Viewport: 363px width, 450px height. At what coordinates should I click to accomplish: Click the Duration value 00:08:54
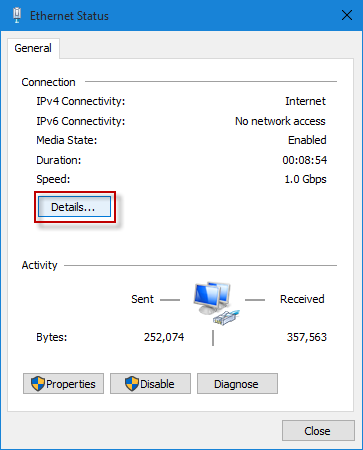click(305, 160)
